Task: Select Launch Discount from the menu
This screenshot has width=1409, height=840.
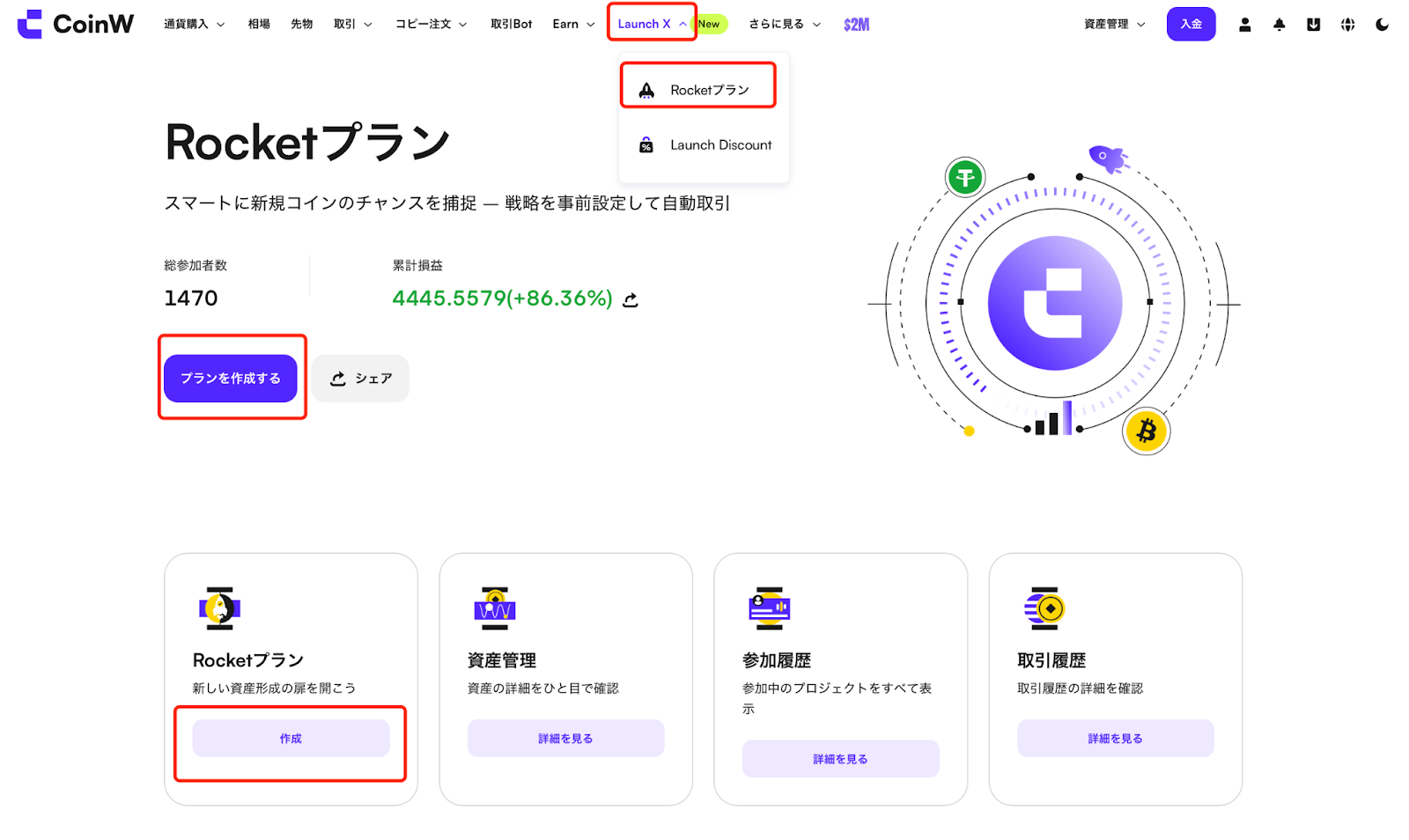Action: coord(719,145)
